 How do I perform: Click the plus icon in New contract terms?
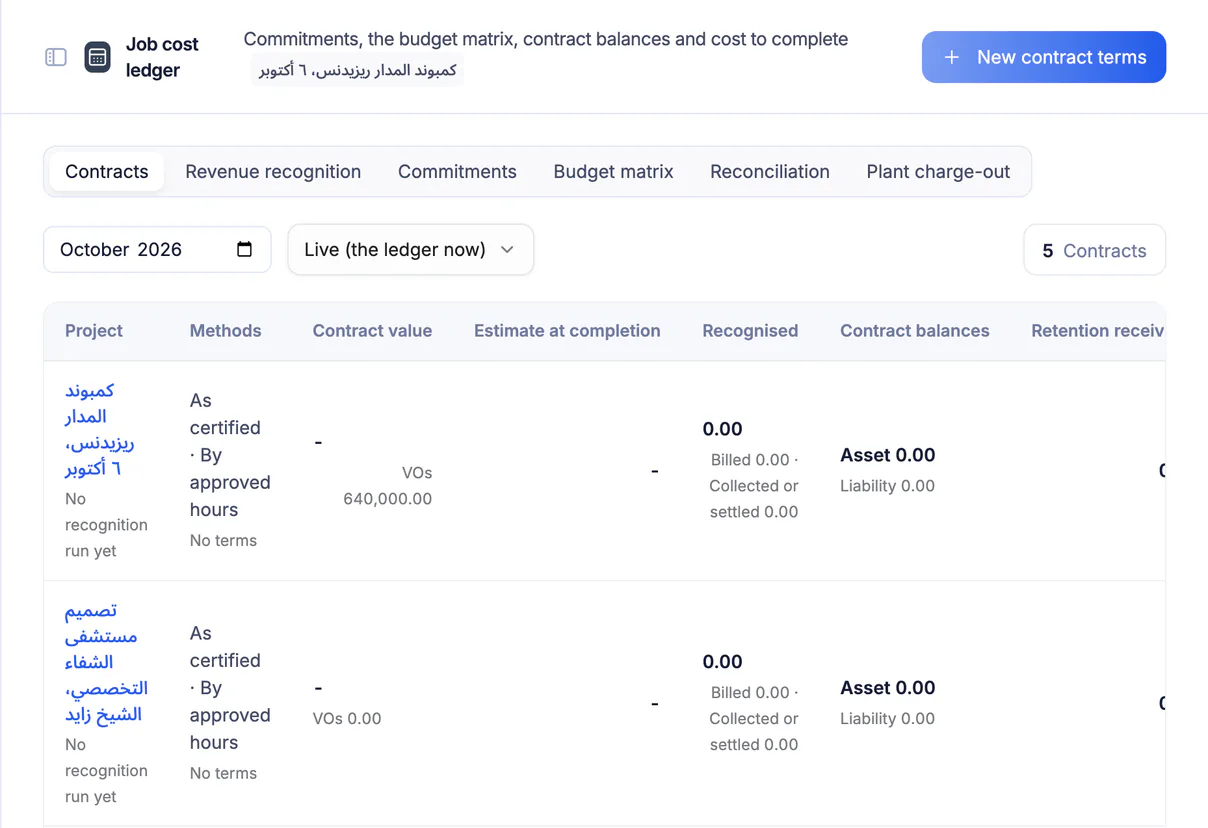coord(952,57)
